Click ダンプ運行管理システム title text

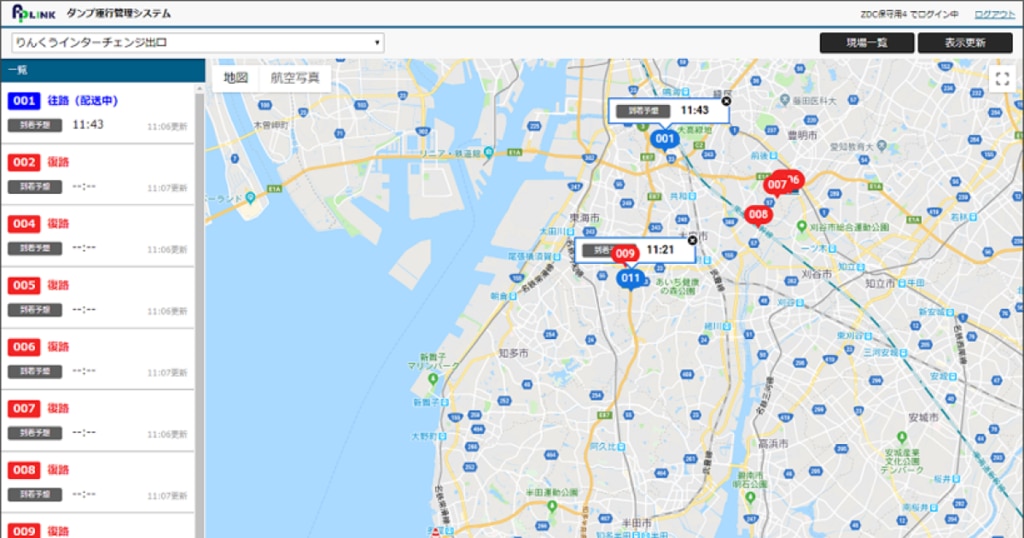pyautogui.click(x=118, y=13)
